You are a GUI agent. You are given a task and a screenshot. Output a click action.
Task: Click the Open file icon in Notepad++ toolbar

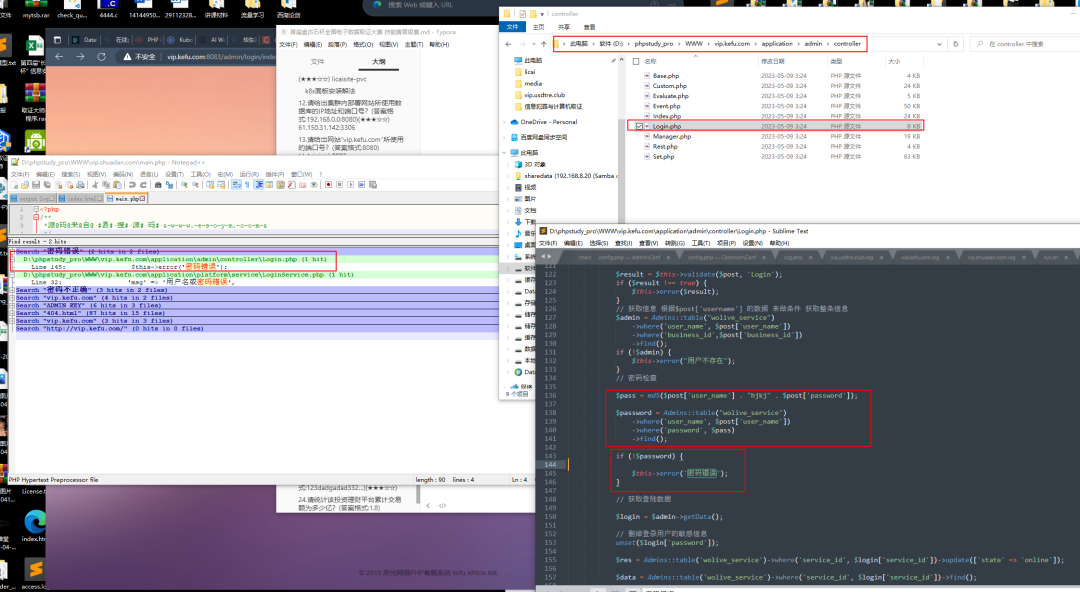tap(25, 185)
